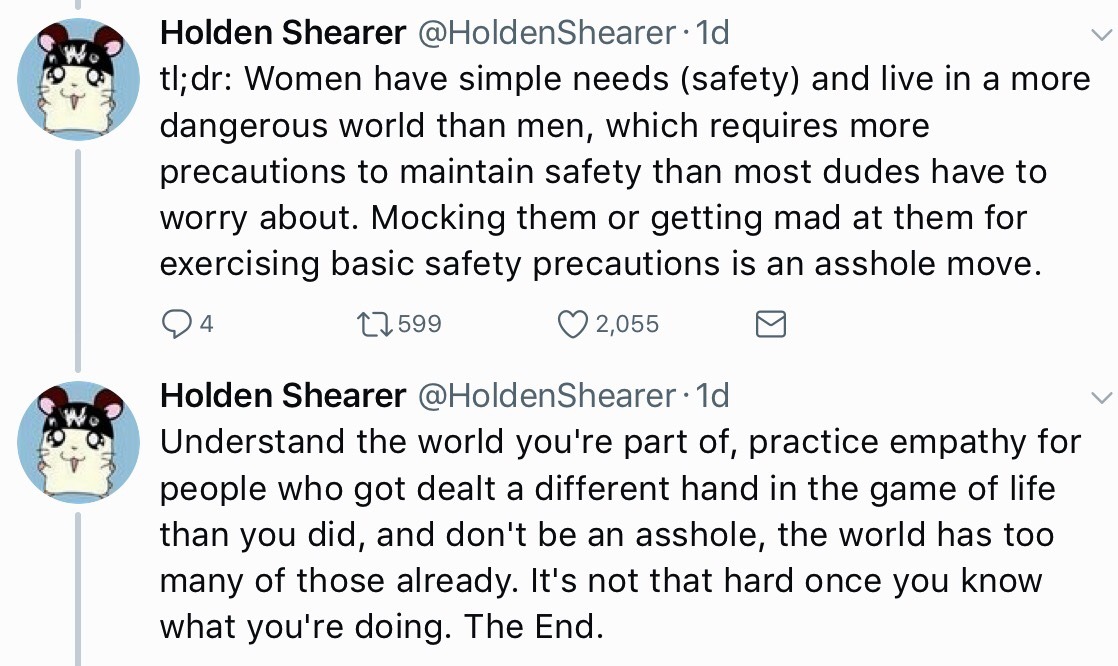Click the reply count of 4

[206, 324]
